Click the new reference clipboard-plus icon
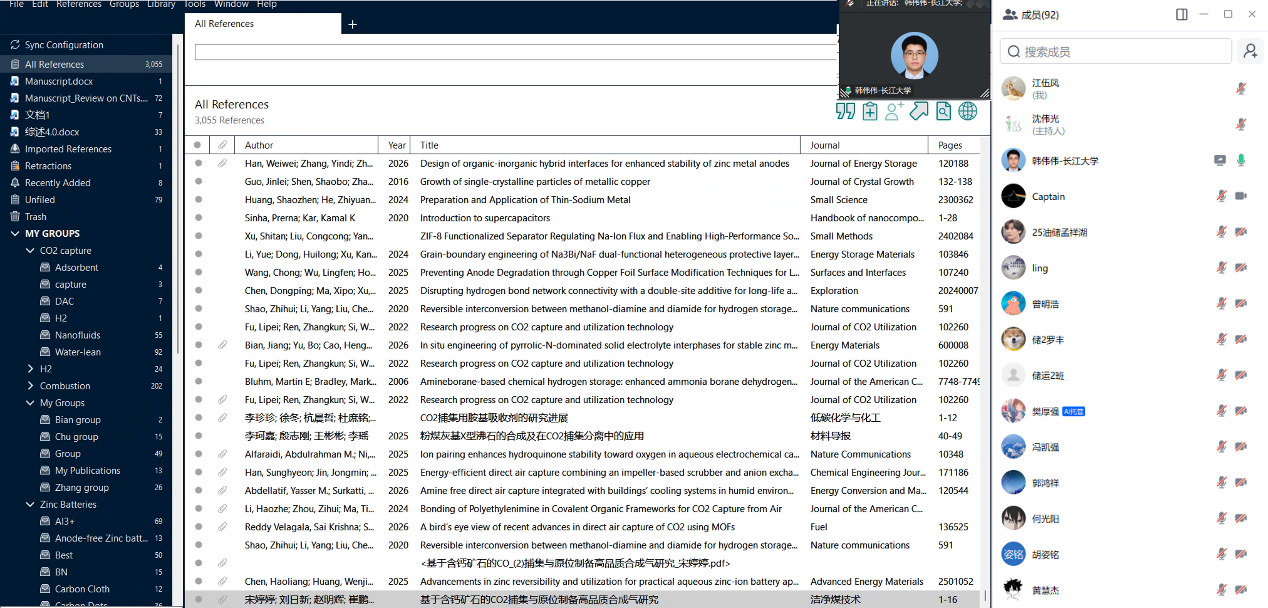The width and height of the screenshot is (1268, 608). point(870,112)
